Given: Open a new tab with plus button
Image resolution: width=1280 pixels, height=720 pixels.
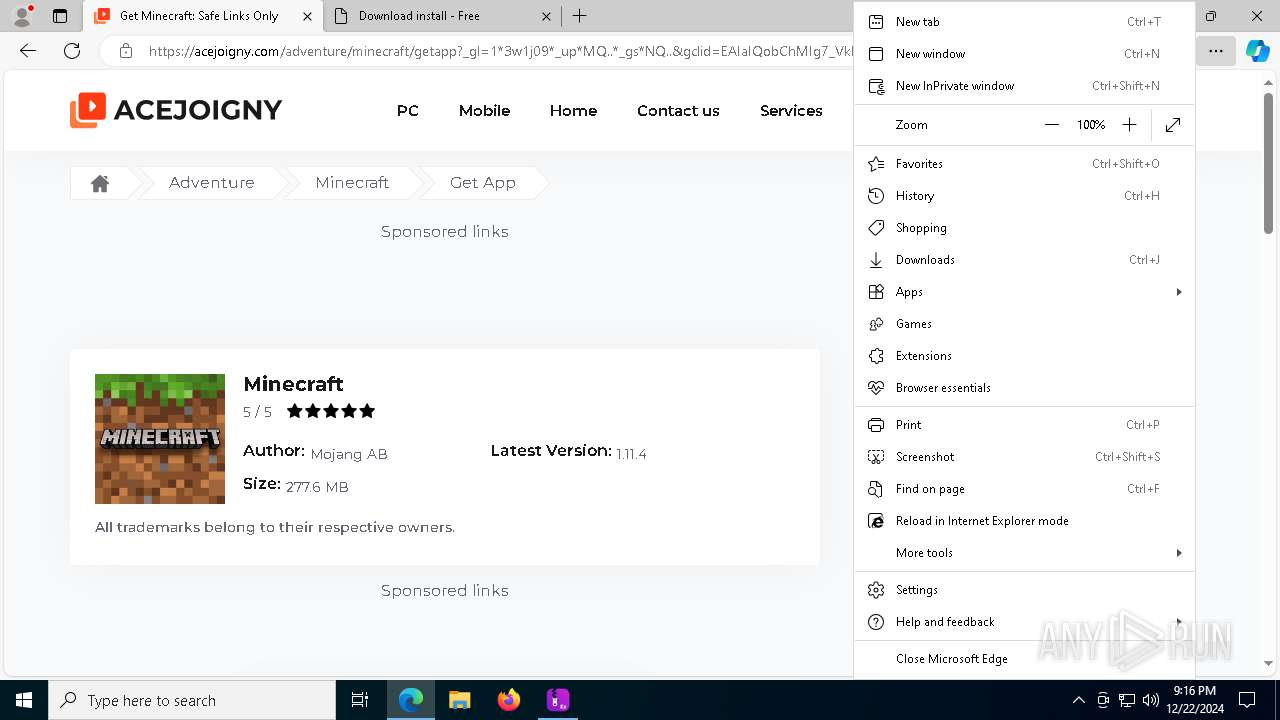Looking at the screenshot, I should point(579,16).
